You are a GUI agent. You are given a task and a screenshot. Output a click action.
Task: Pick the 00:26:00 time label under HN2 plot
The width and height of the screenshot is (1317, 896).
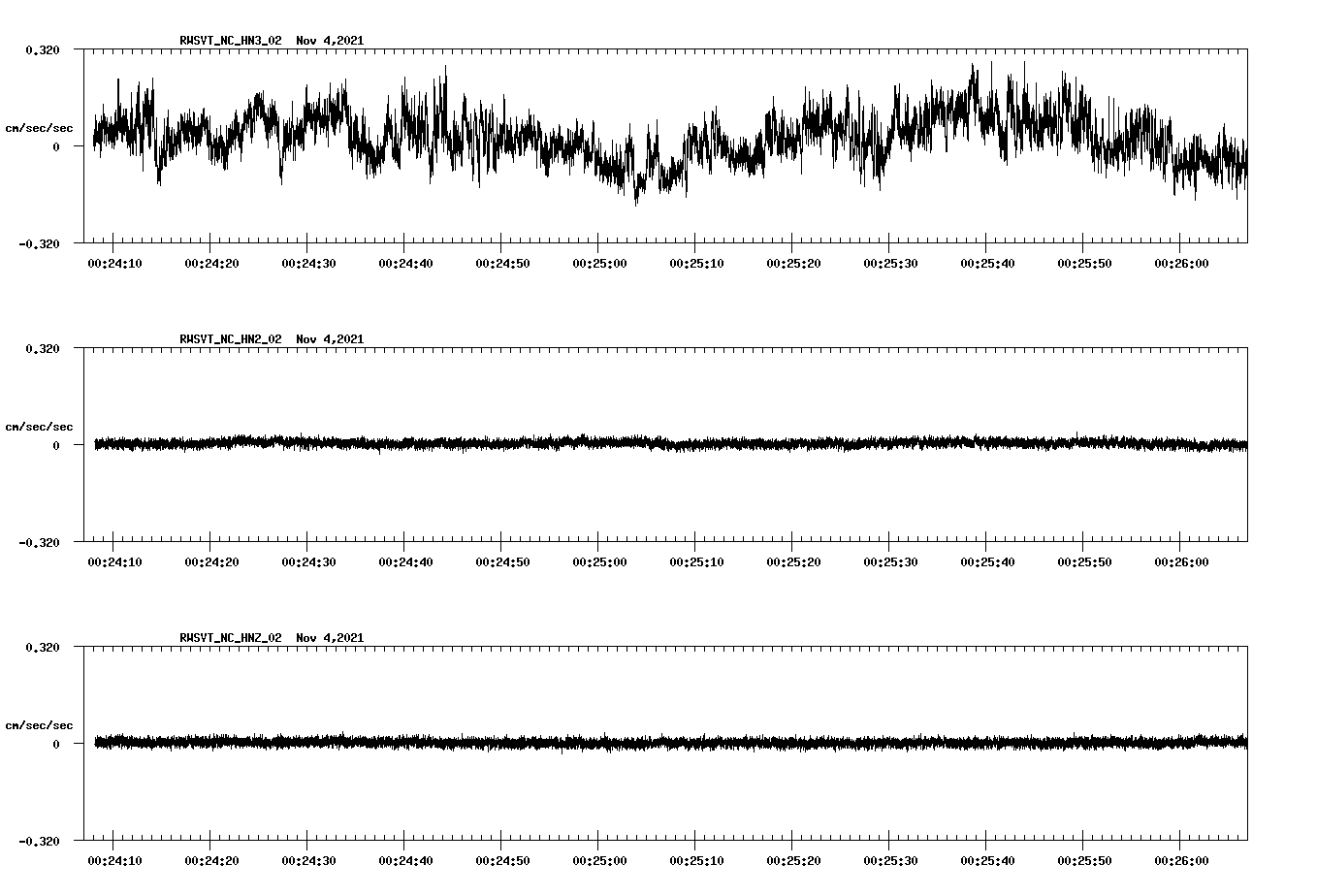click(1182, 562)
